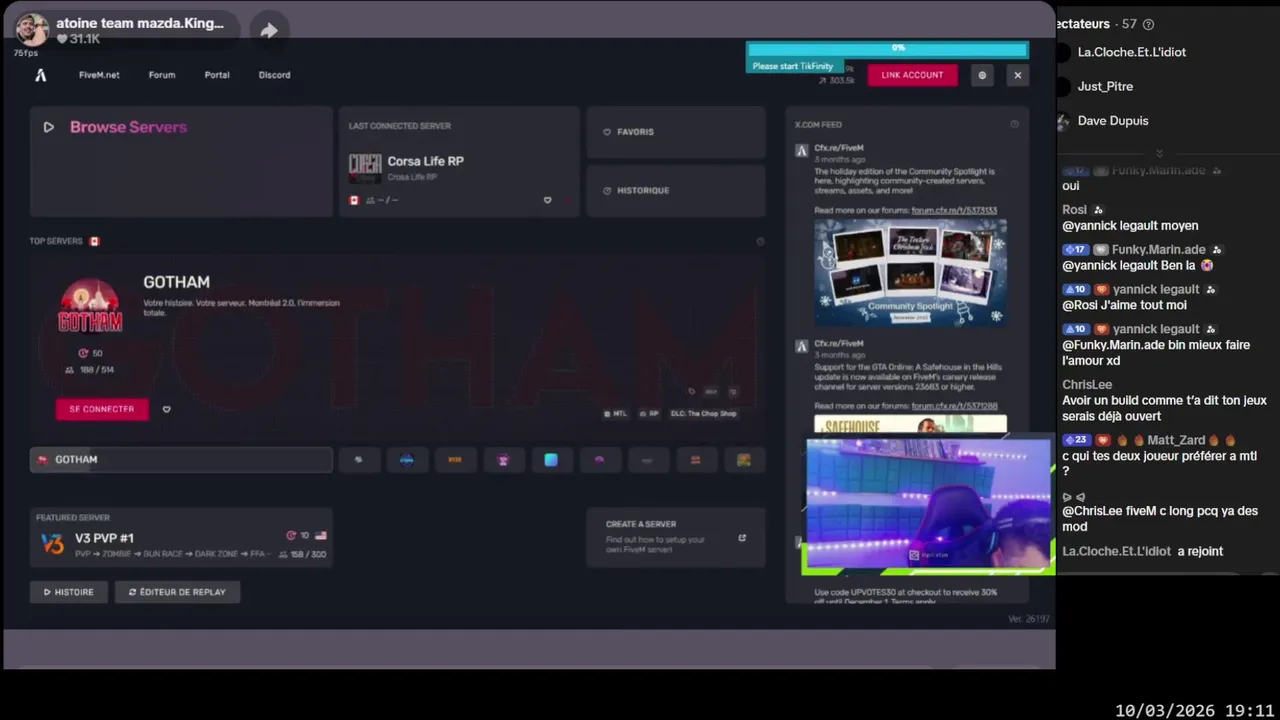Open forum.cfx.re link in holiday edition post
The height and width of the screenshot is (720, 1280).
[x=953, y=211]
